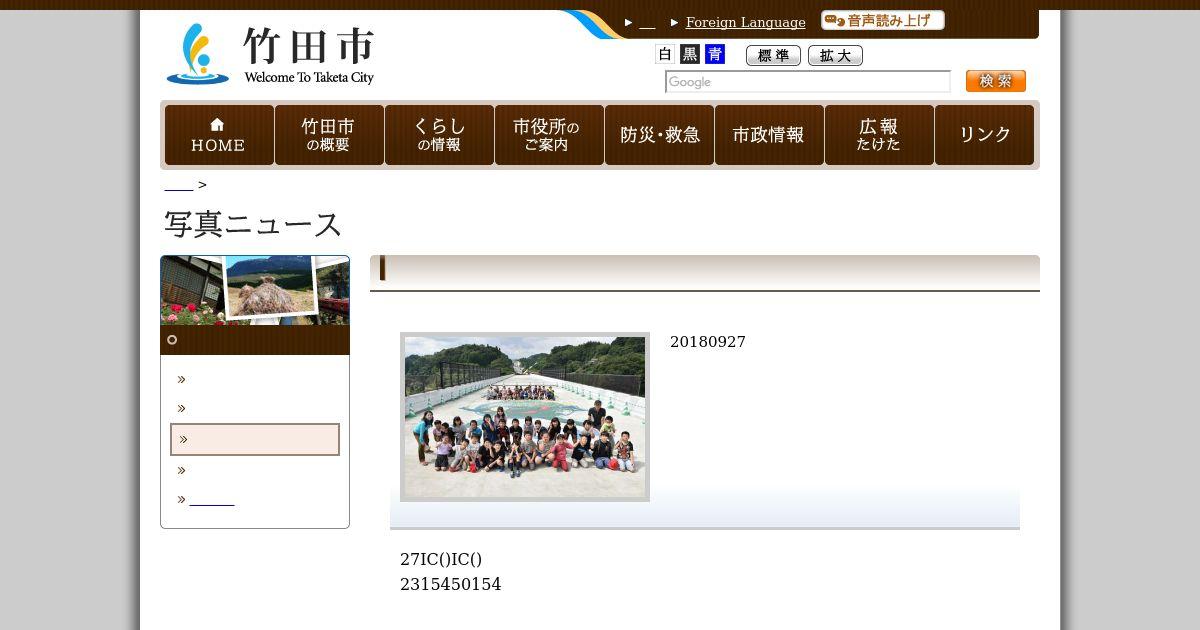This screenshot has height=630, width=1200.
Task: Focus the Google search field
Action: (808, 82)
